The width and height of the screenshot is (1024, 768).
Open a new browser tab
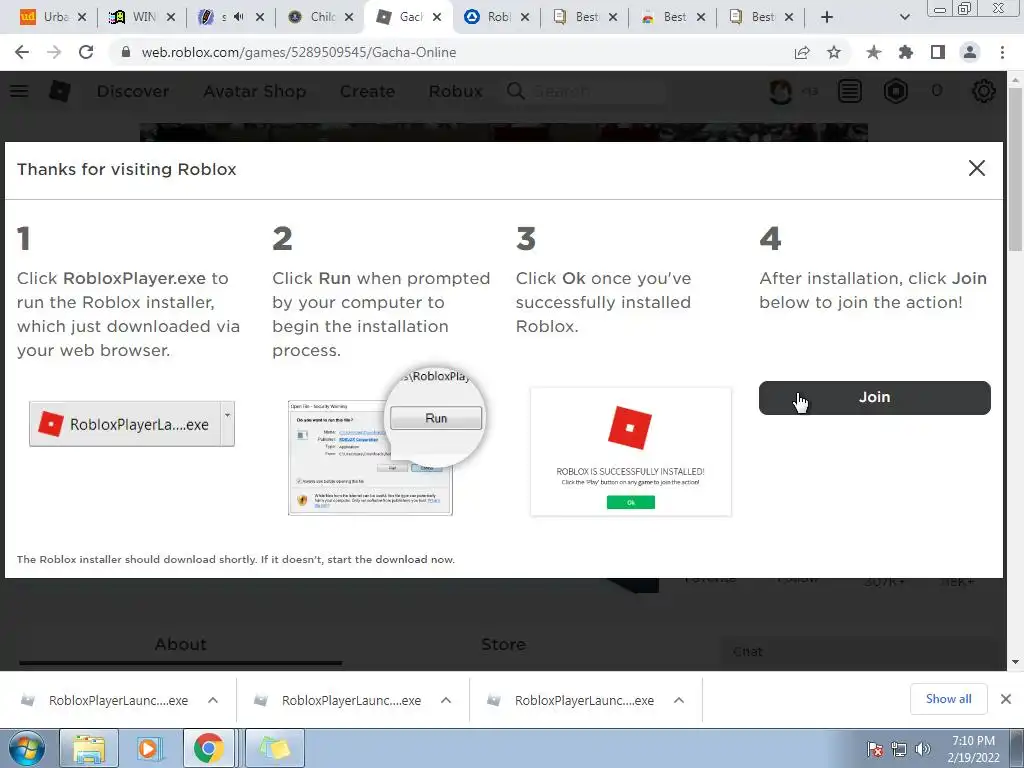[827, 17]
